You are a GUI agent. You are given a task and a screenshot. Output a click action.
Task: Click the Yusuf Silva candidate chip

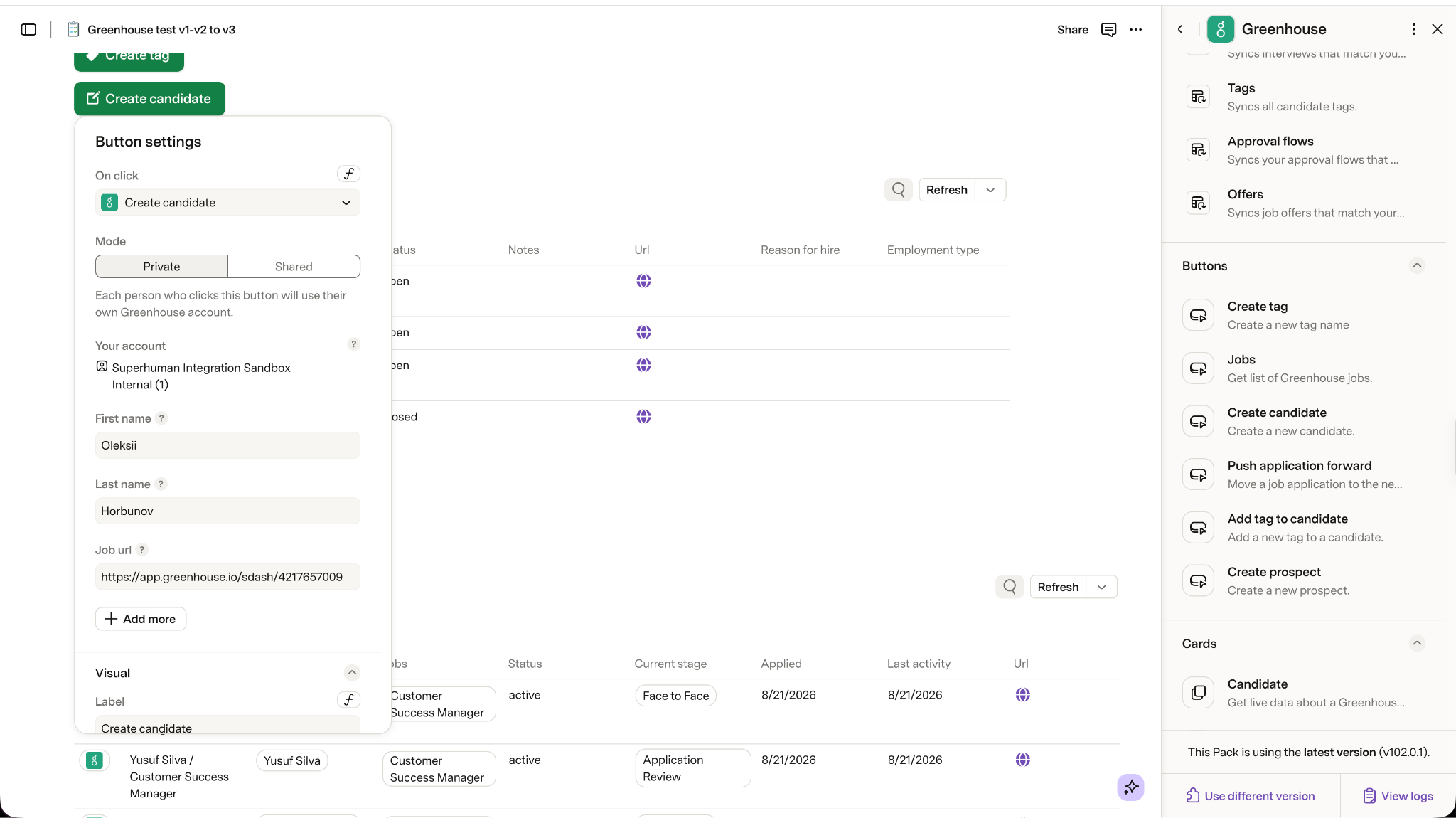291,760
